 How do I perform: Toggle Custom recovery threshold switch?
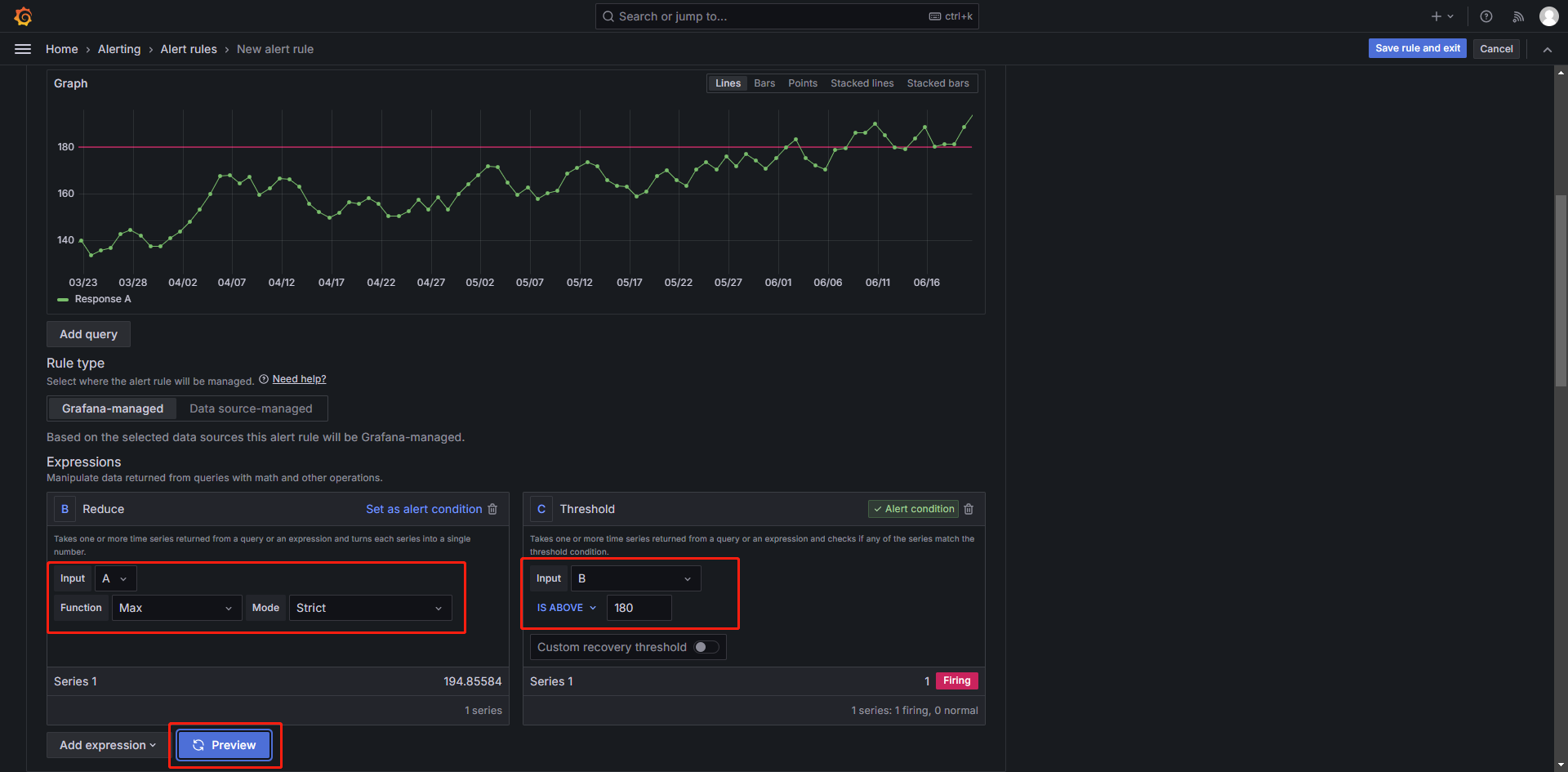(706, 647)
